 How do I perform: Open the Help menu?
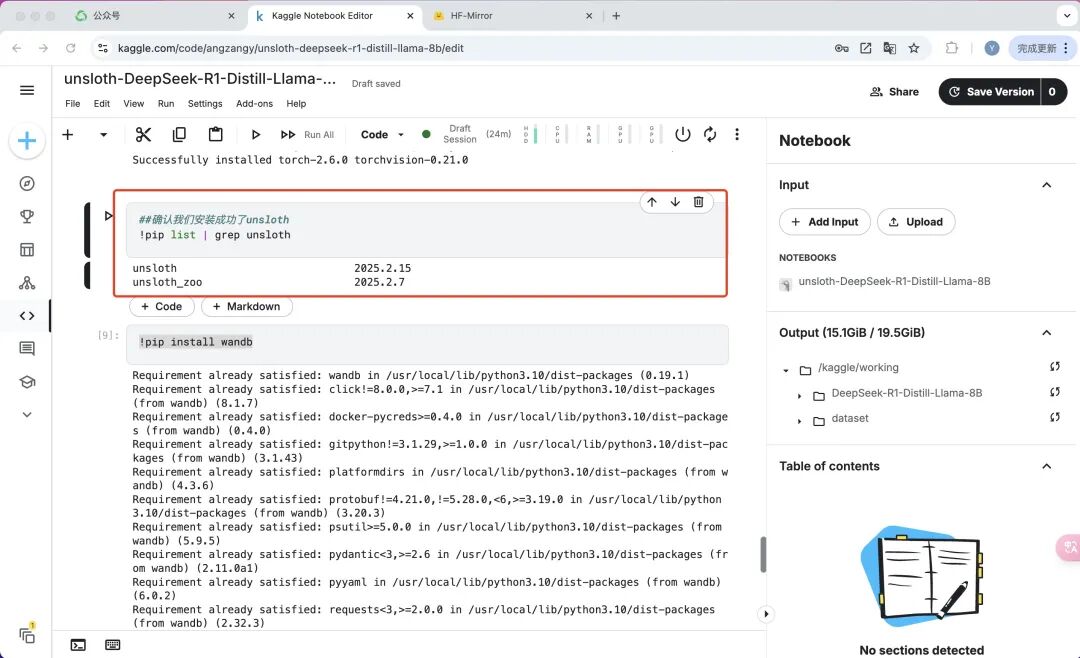click(296, 103)
